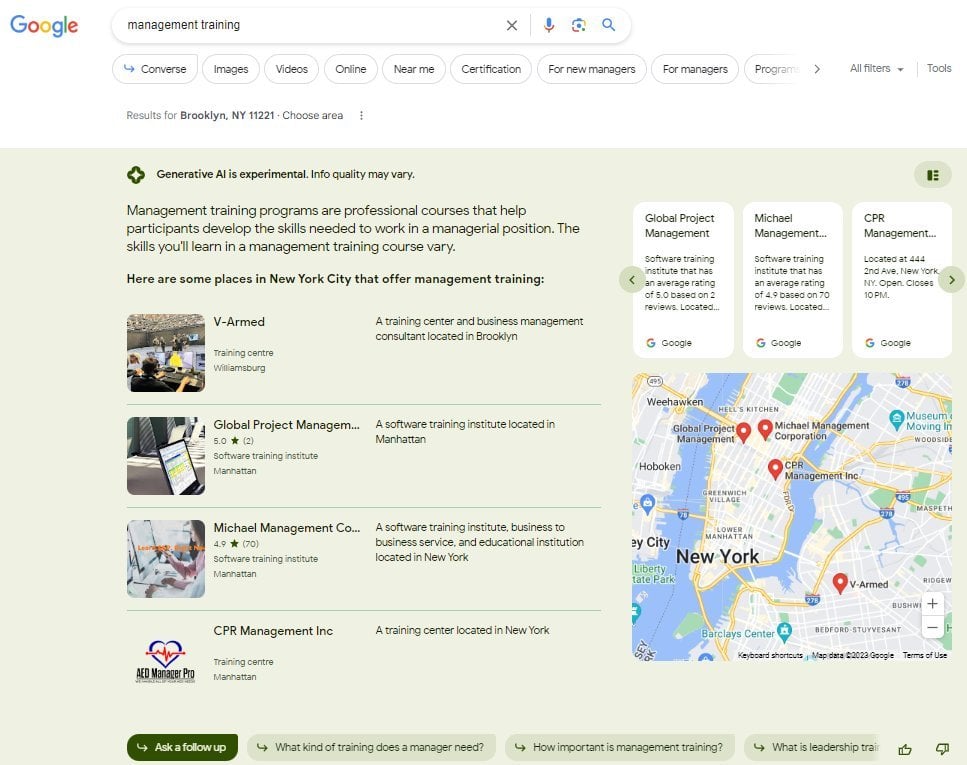Open map Keyboard shortcuts
The height and width of the screenshot is (765, 967).
pyautogui.click(x=770, y=655)
